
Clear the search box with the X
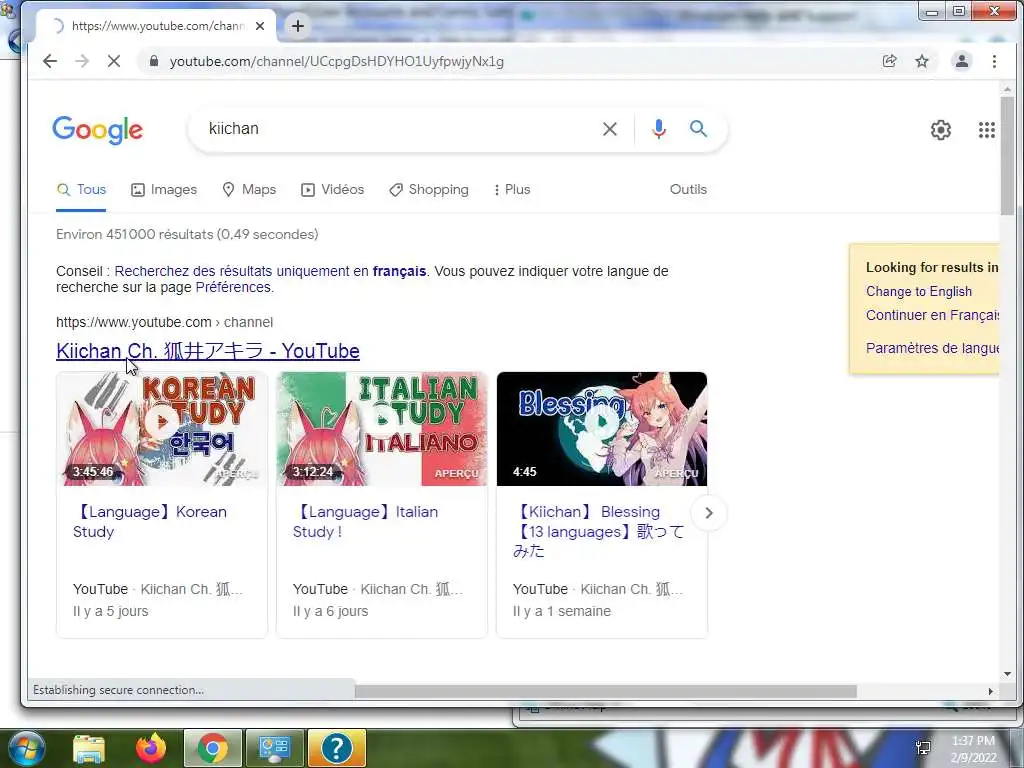coord(610,129)
